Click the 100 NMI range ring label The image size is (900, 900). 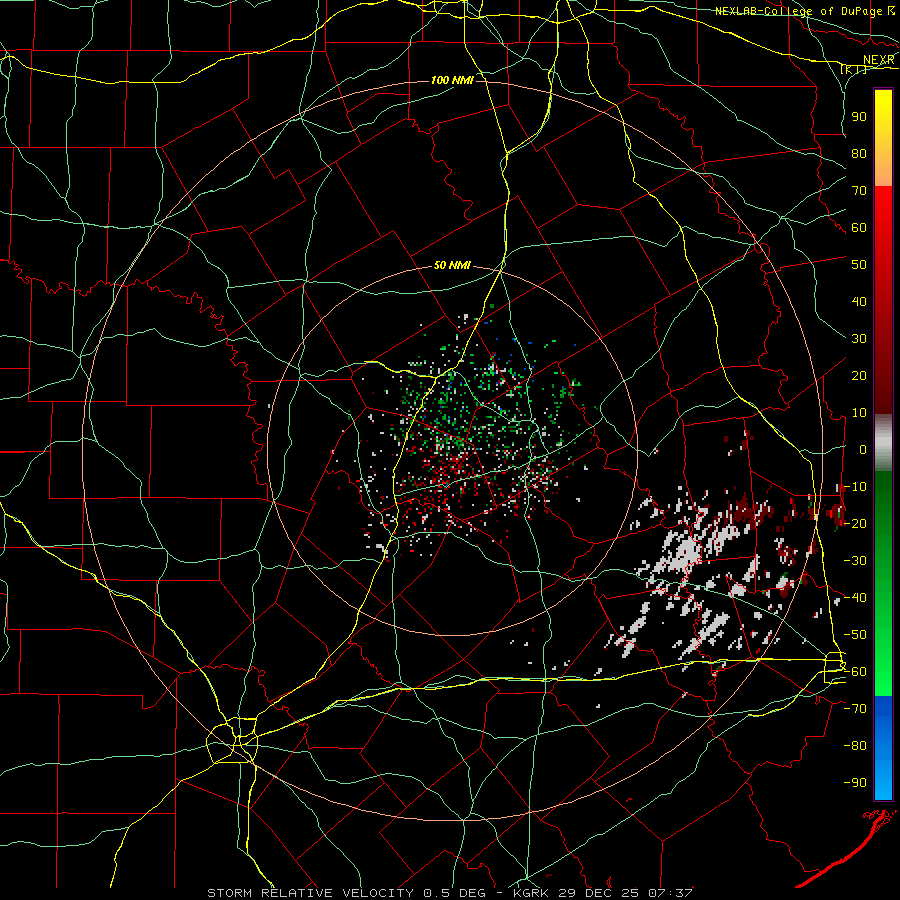coord(452,80)
